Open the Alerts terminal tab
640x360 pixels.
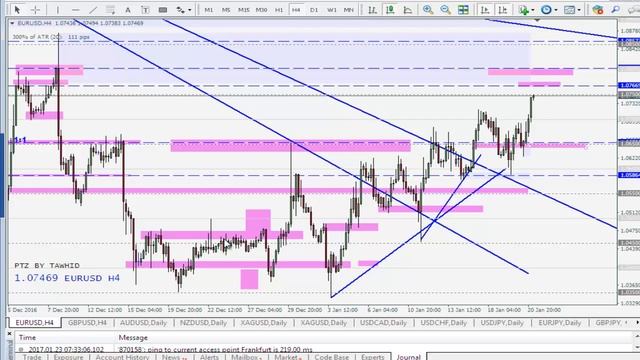pyautogui.click(x=209, y=357)
